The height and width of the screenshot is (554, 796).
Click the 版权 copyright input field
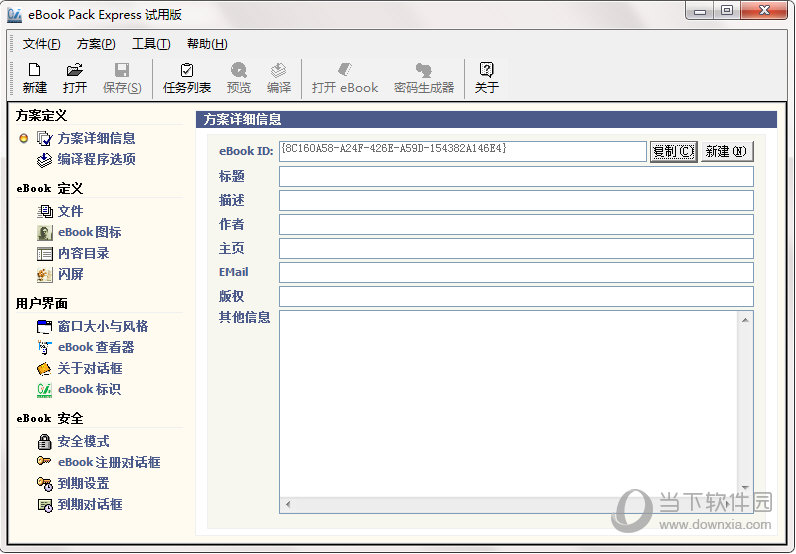point(516,297)
